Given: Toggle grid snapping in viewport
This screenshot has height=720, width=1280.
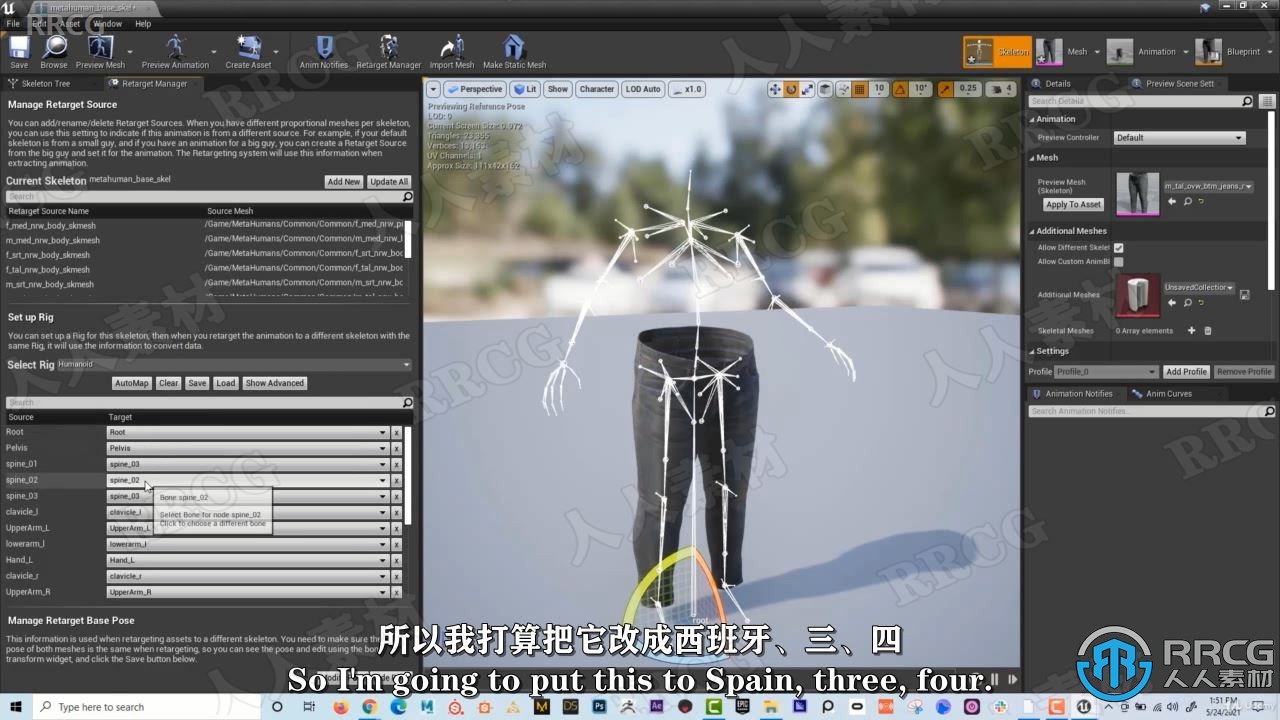Looking at the screenshot, I should tap(859, 89).
